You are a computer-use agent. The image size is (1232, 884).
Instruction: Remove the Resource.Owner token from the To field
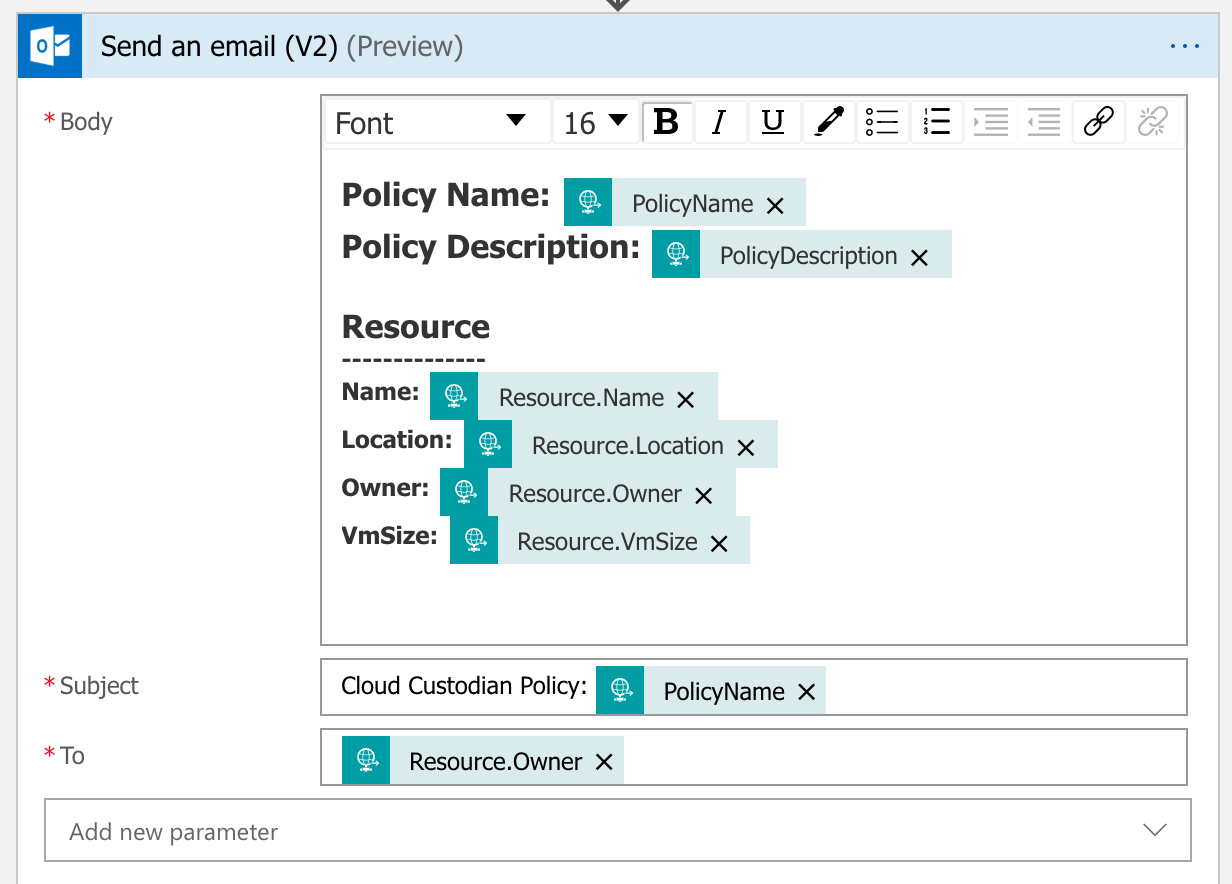coord(604,762)
